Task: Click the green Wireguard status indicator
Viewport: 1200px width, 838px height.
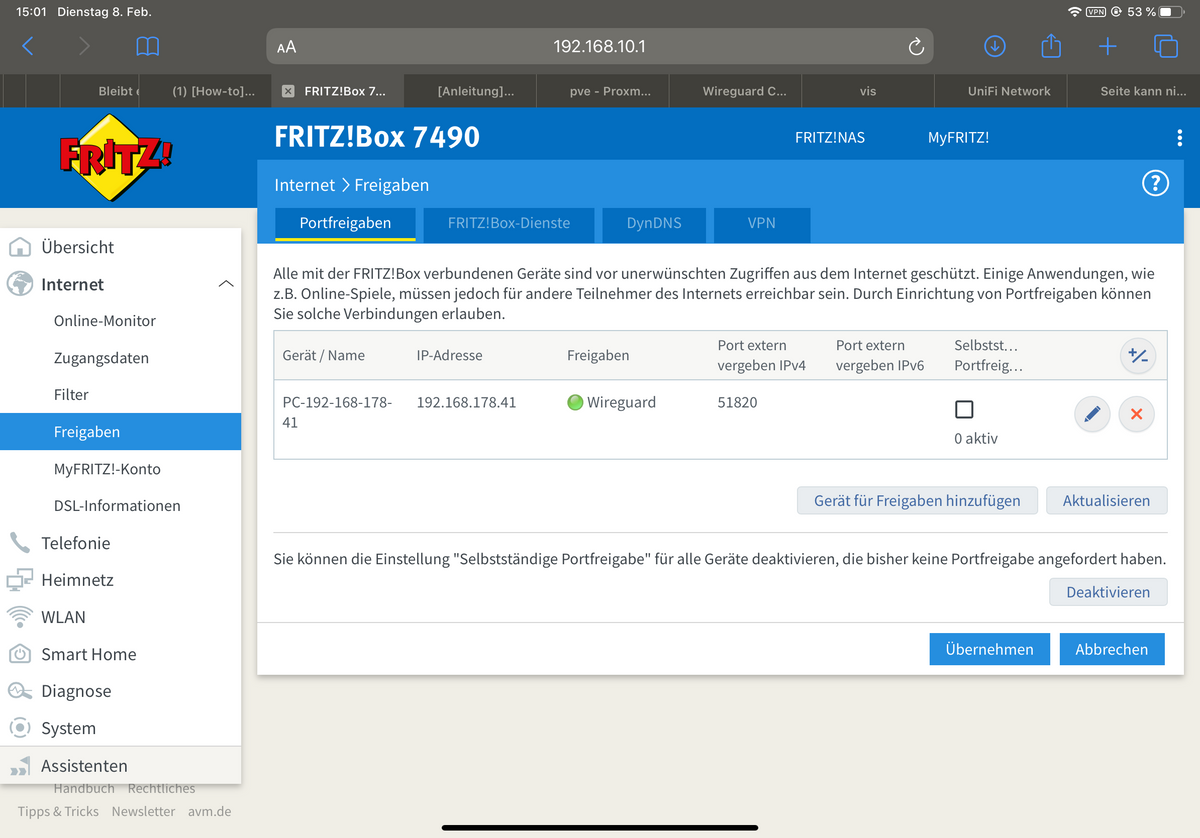Action: coord(575,403)
